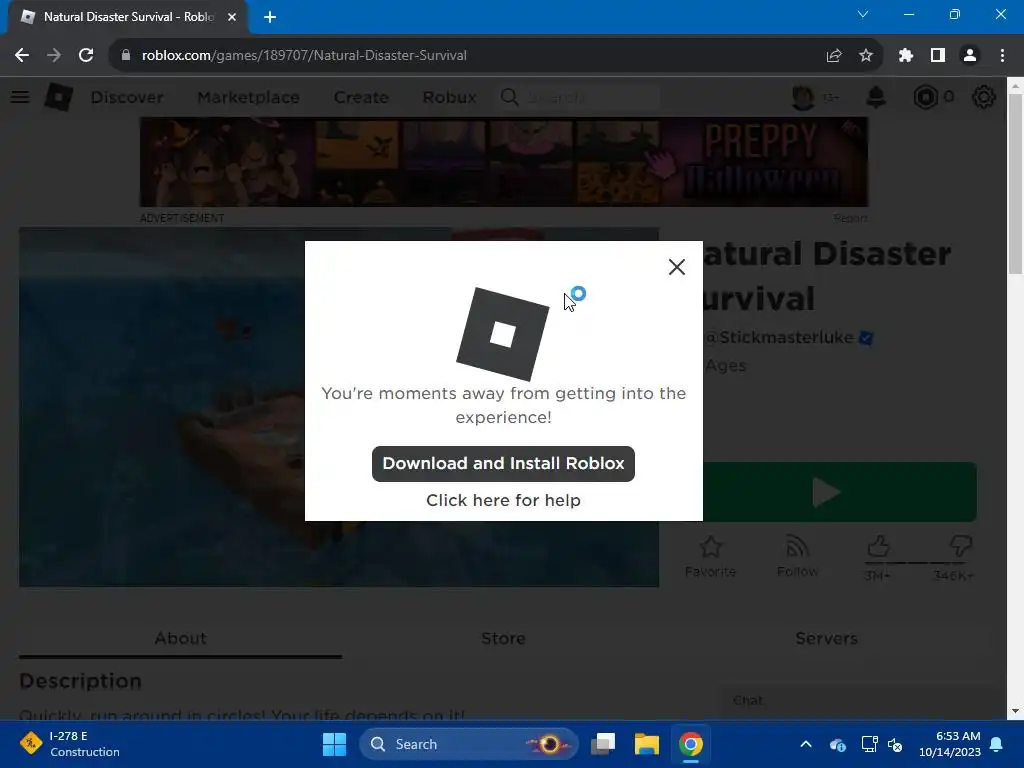Favorite the game with star icon
The height and width of the screenshot is (768, 1024).
(x=711, y=557)
